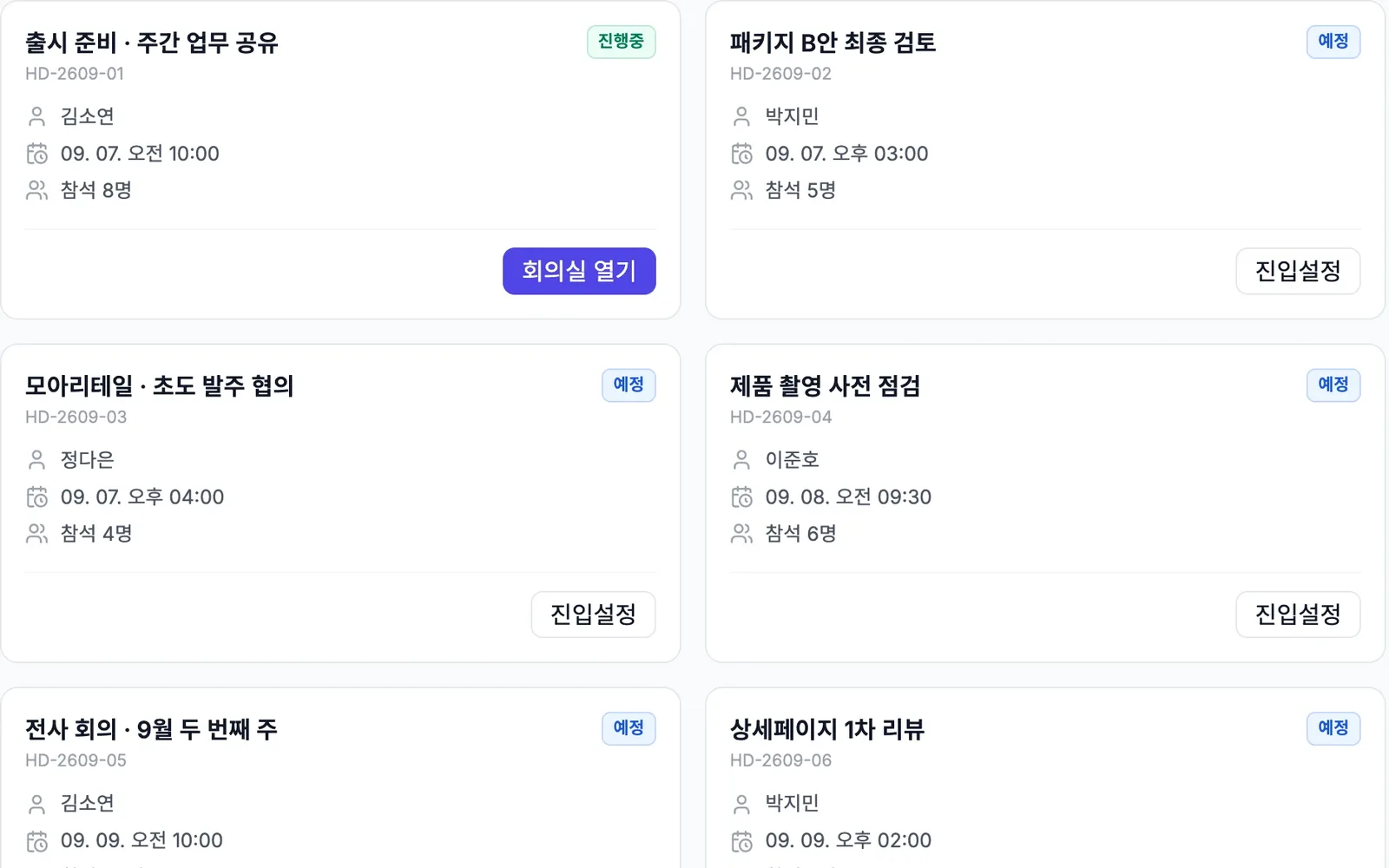Click the person icon beside 이준호
The image size is (1389, 868).
coord(741,459)
